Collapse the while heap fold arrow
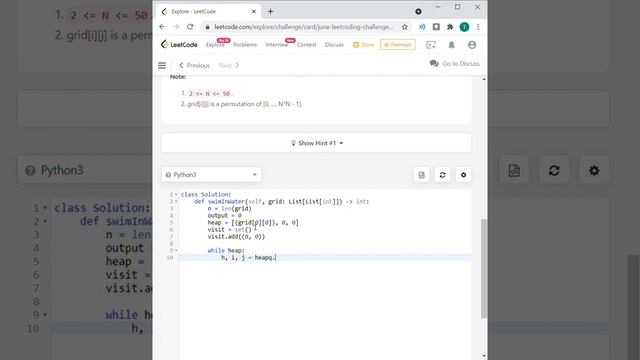The height and width of the screenshot is (360, 640). (x=176, y=251)
